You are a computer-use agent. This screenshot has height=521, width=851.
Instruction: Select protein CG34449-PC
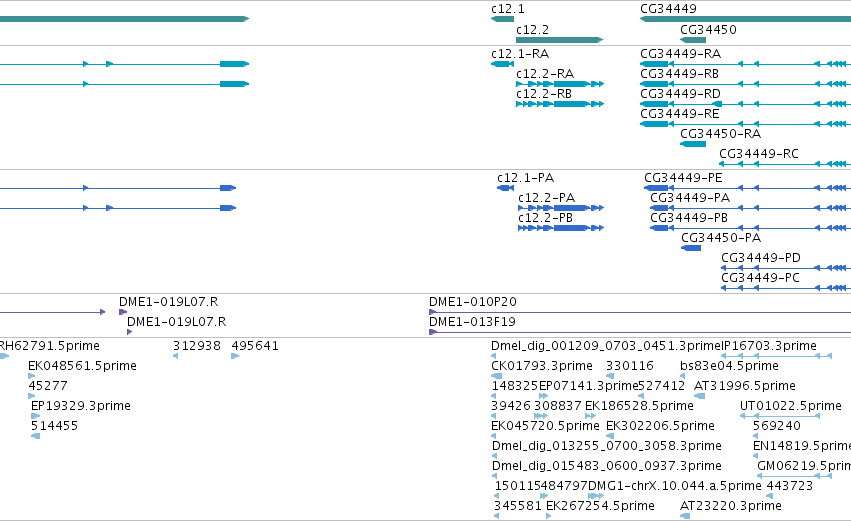point(786,288)
